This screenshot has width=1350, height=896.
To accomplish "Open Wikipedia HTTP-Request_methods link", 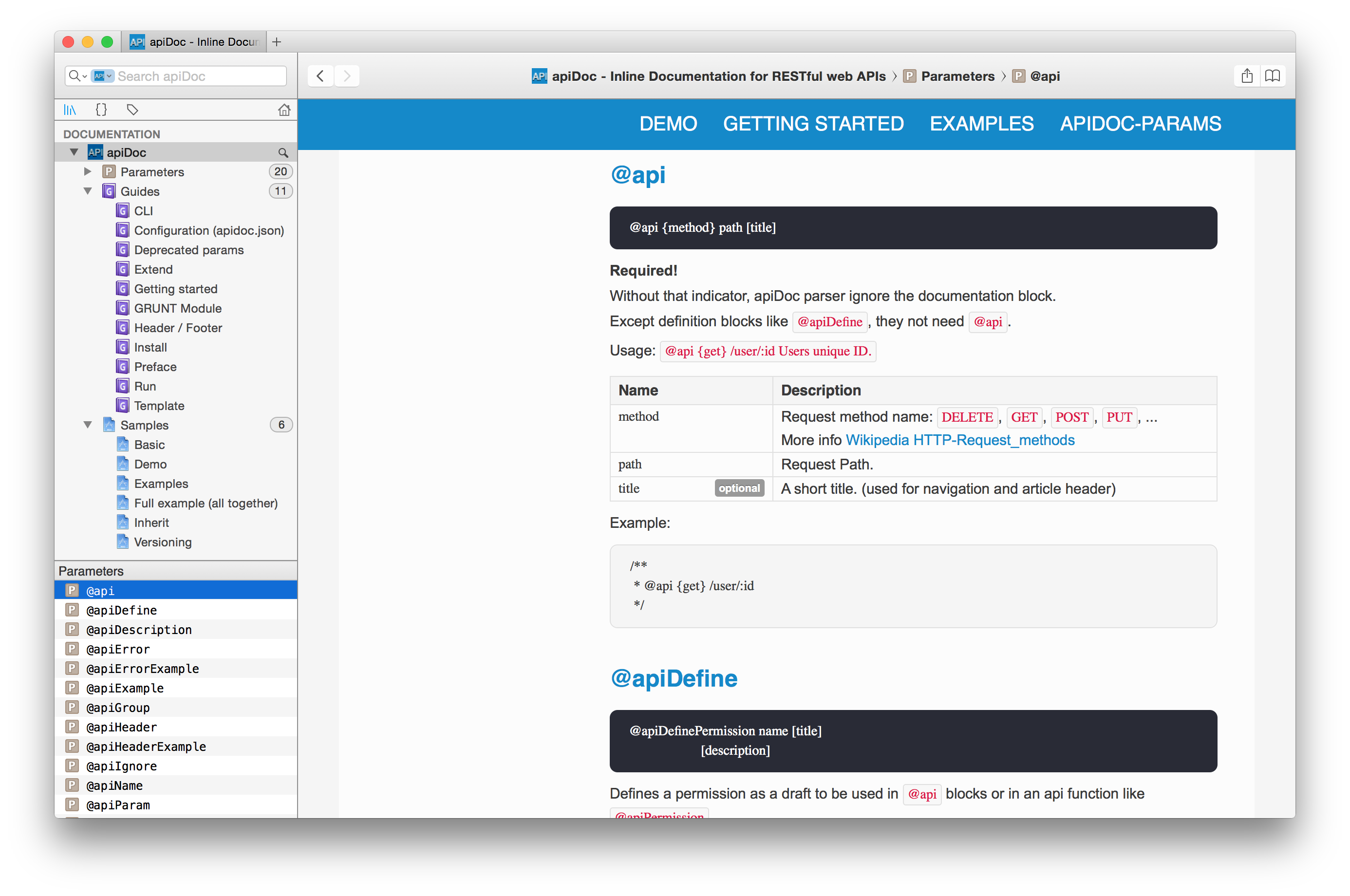I will [x=959, y=440].
